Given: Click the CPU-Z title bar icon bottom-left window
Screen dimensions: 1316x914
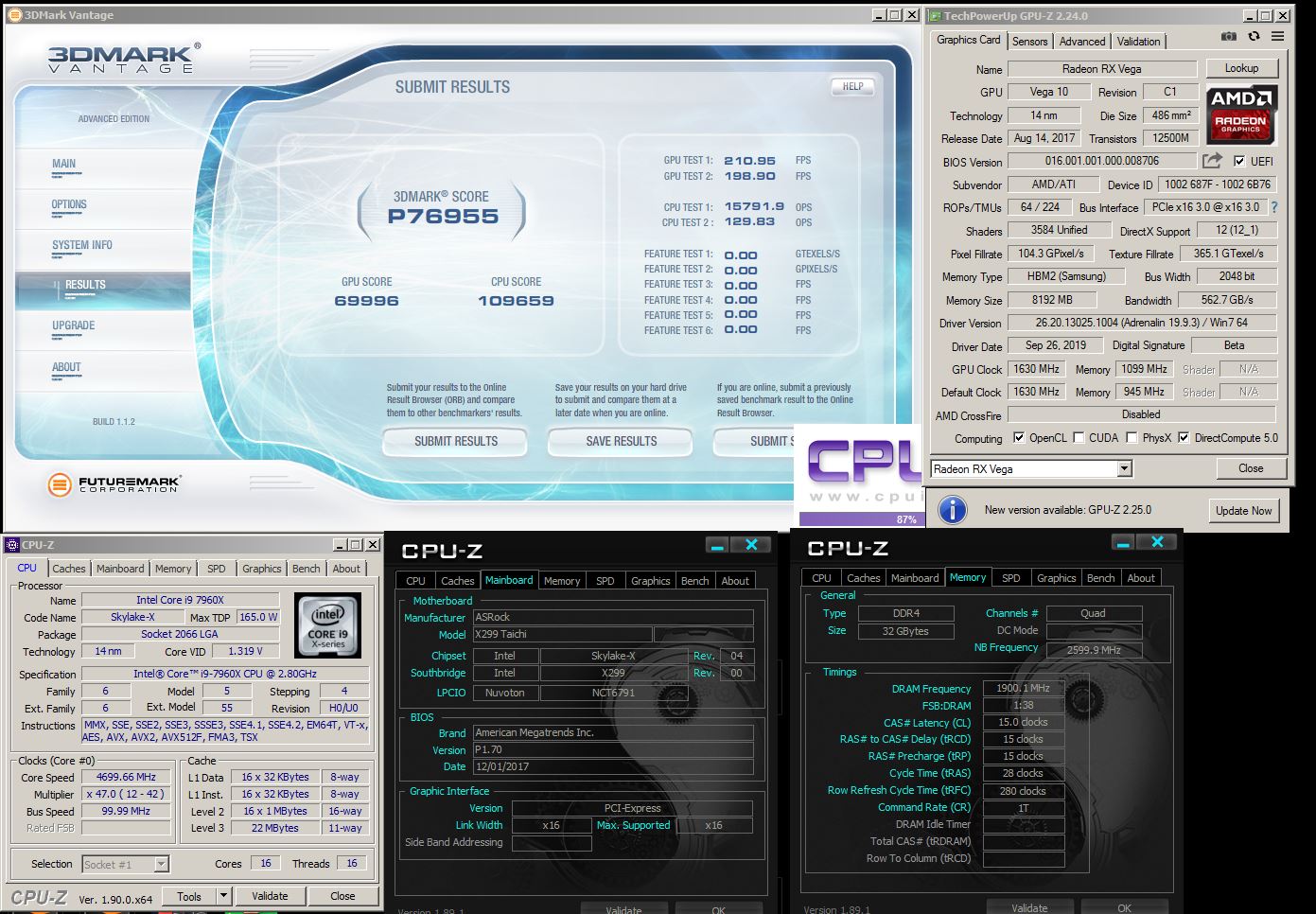Looking at the screenshot, I should 12,544.
